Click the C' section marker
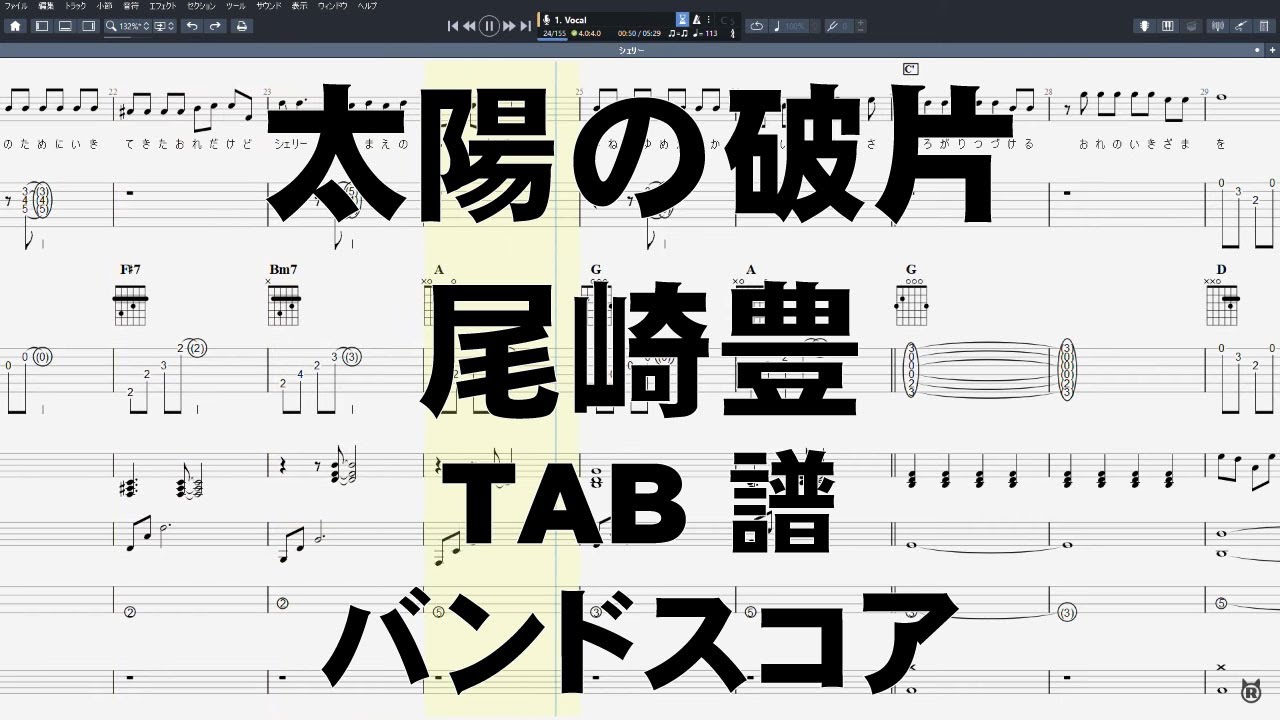 click(x=910, y=69)
